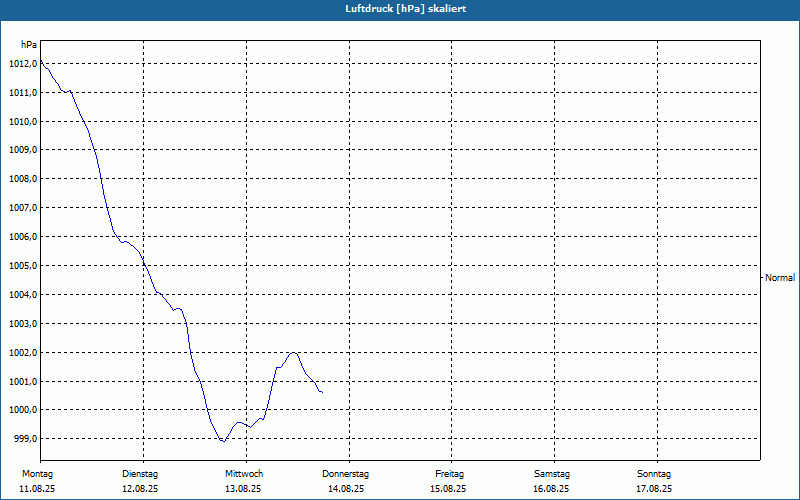Click the 1010,0 y-axis value
The height and width of the screenshot is (500, 800).
click(23, 122)
